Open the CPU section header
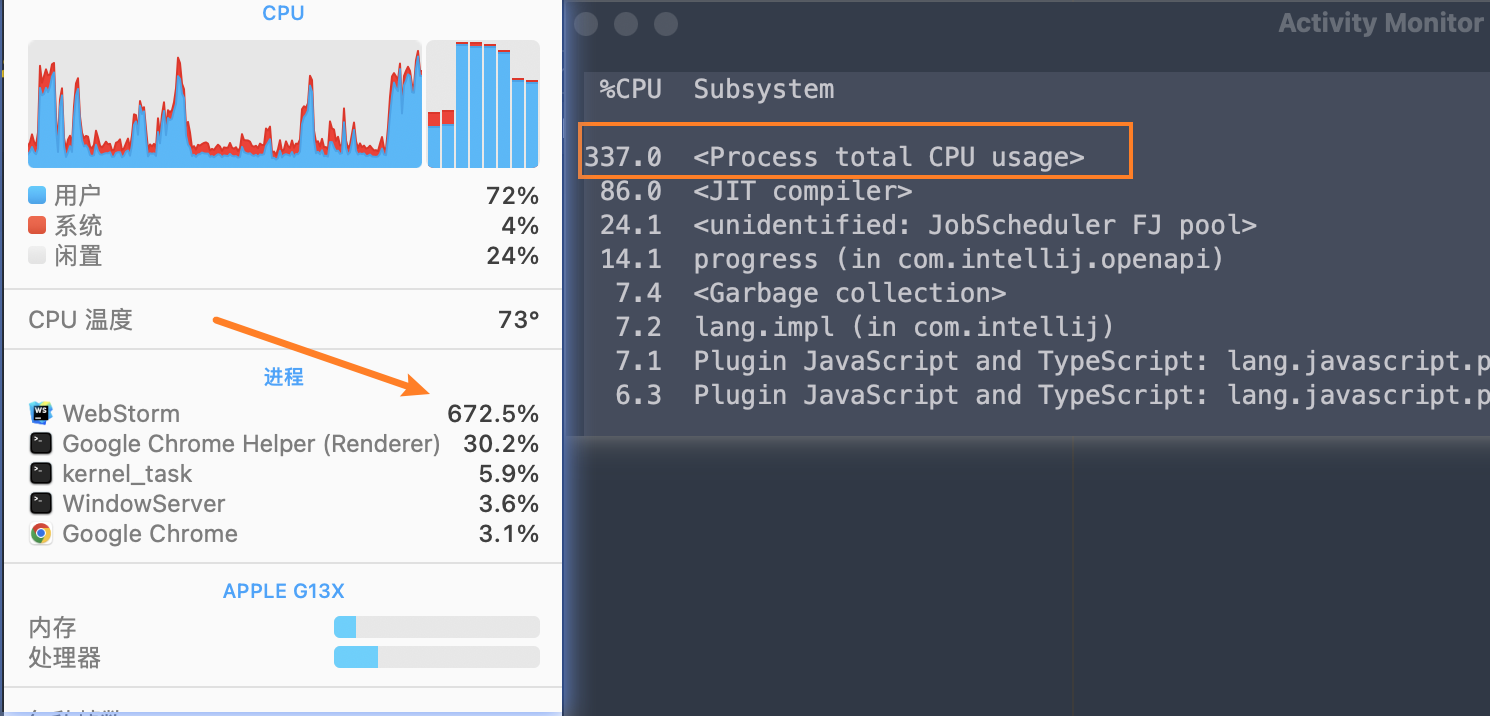 click(x=283, y=13)
